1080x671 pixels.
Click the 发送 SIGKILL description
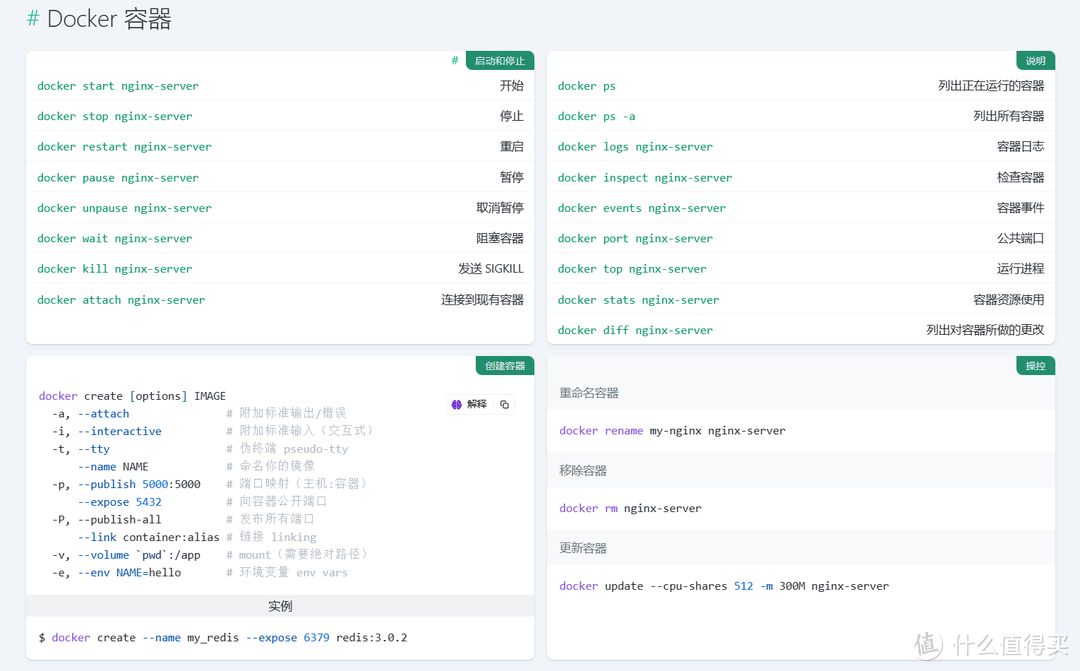pyautogui.click(x=491, y=268)
